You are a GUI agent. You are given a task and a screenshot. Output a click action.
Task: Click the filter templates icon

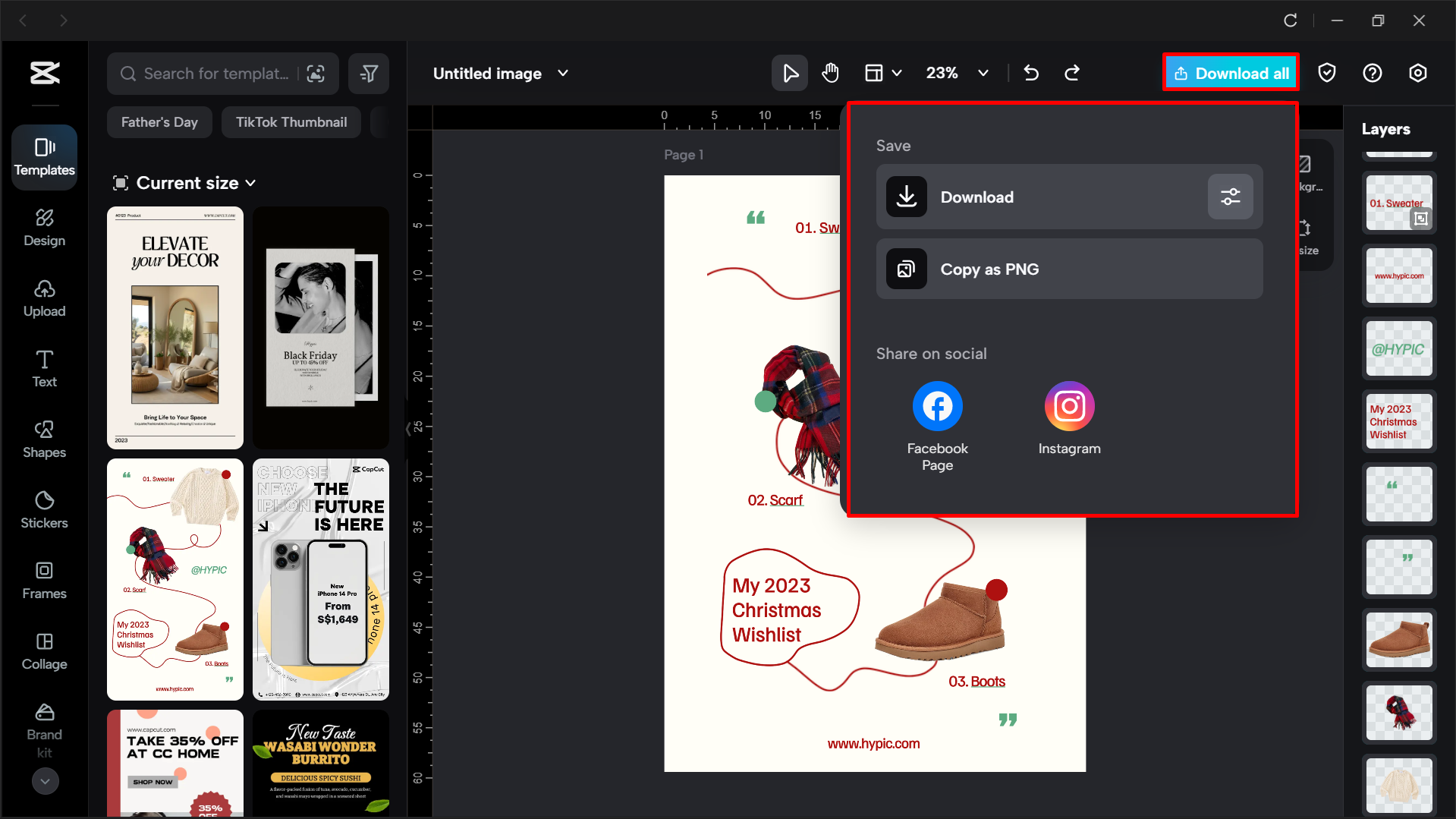[x=369, y=74]
